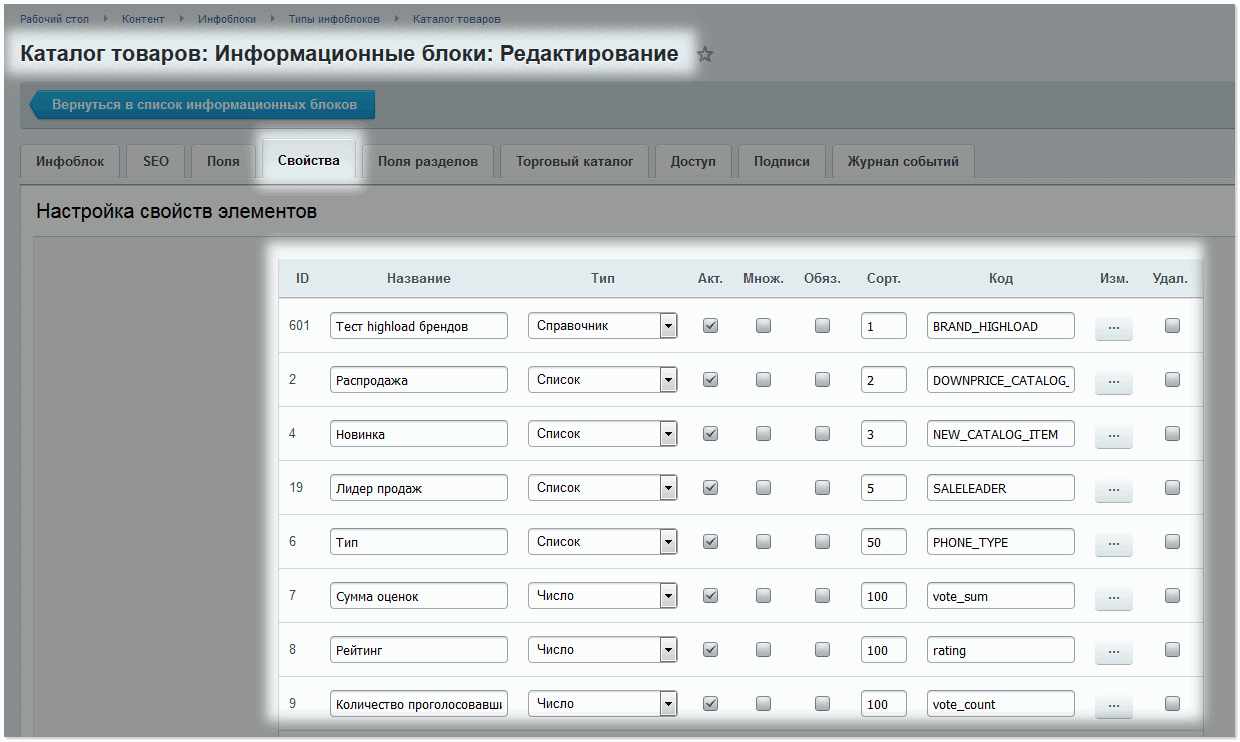Add page to favorites with star icon
The image size is (1240, 742).
[x=705, y=55]
